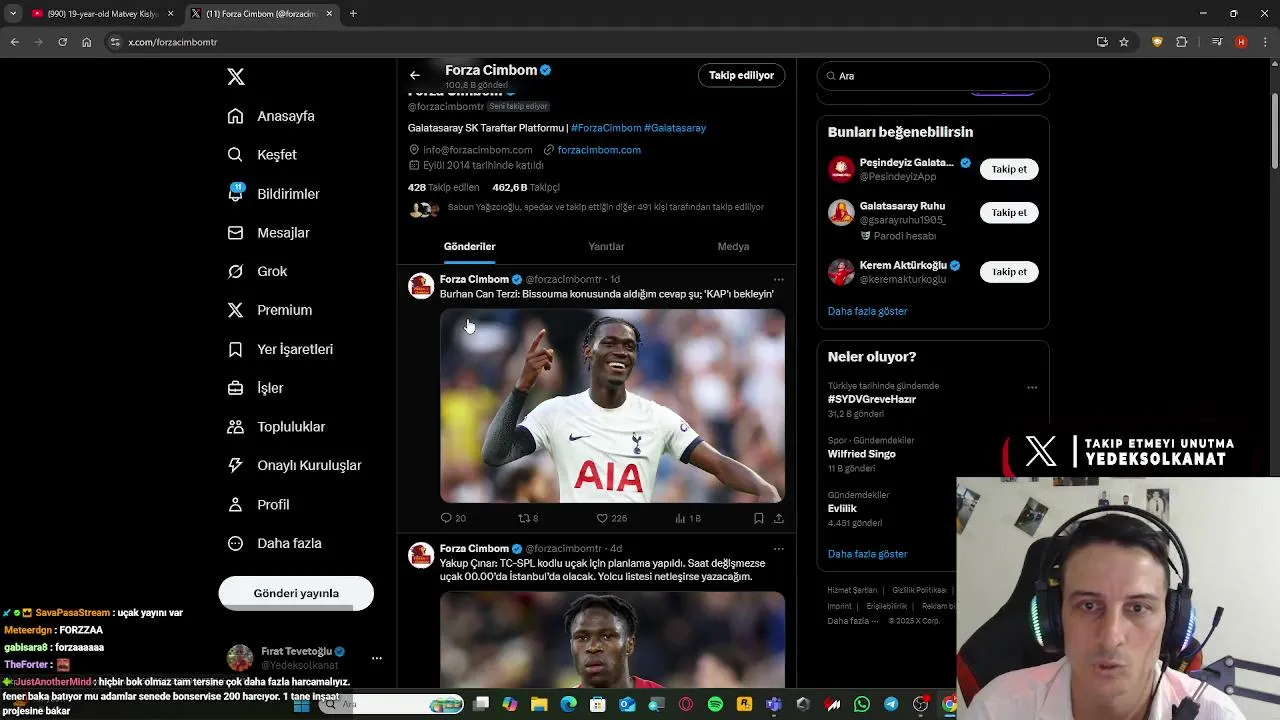The height and width of the screenshot is (720, 1280).
Task: Open File Explorer from the taskbar
Action: (x=539, y=705)
